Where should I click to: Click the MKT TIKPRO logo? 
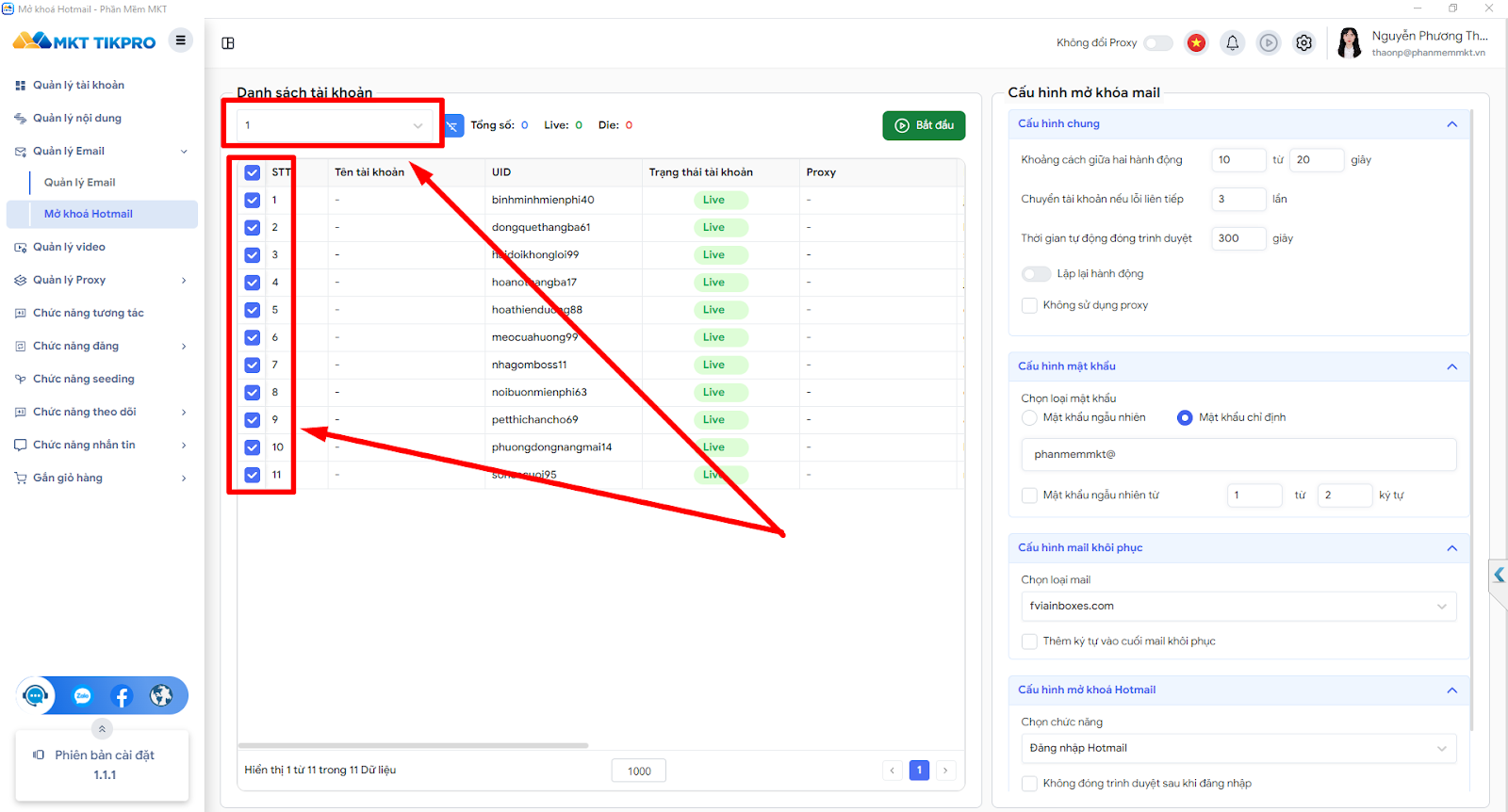click(84, 41)
